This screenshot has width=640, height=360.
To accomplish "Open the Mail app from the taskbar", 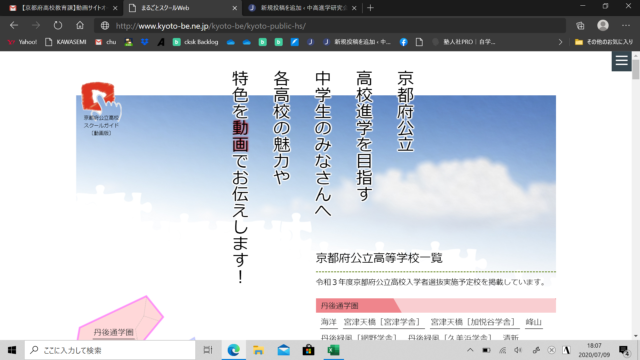I will coord(284,350).
